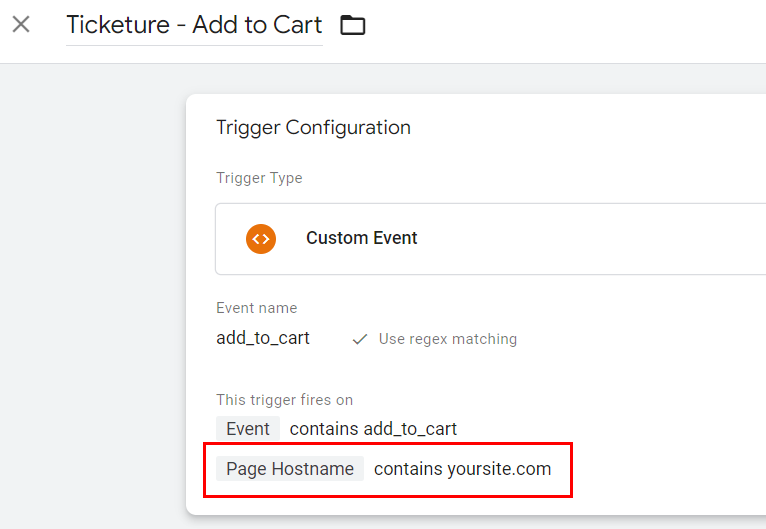Image resolution: width=766 pixels, height=529 pixels.
Task: Click the underline beneath the trigger title
Action: click(x=194, y=45)
